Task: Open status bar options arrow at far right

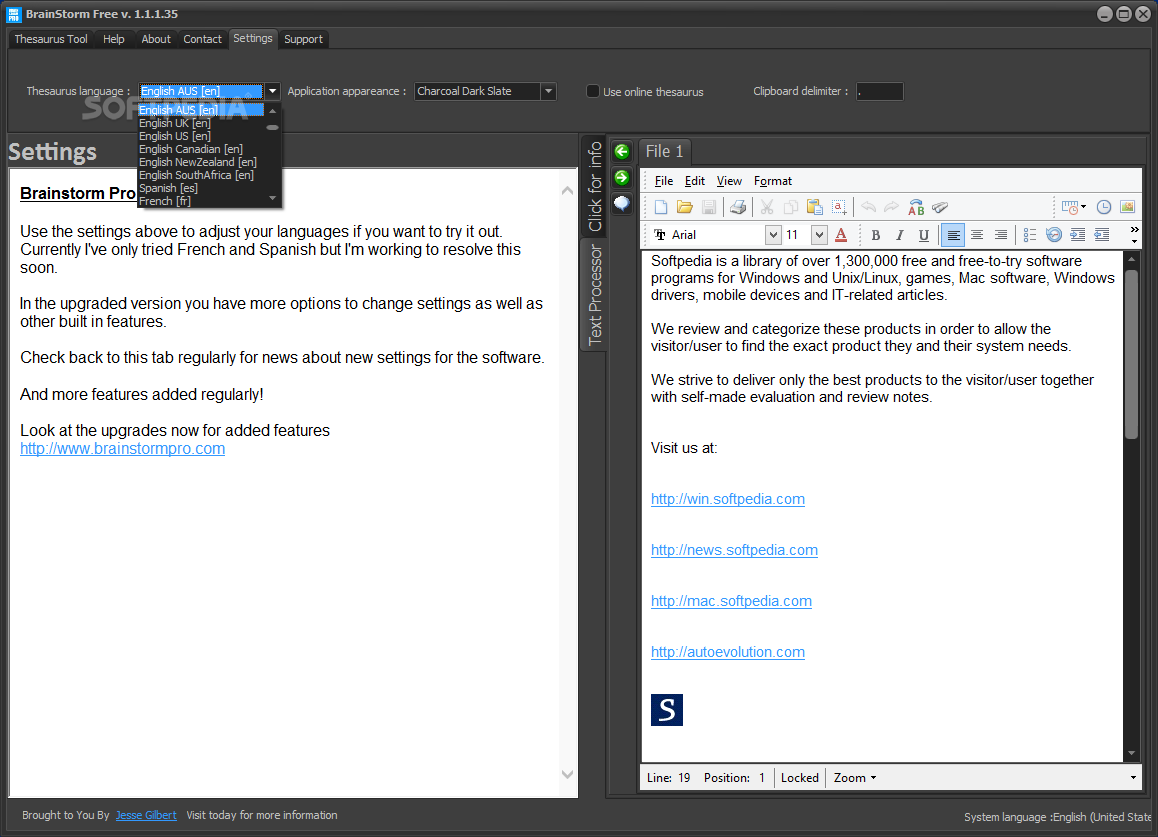Action: [1133, 778]
